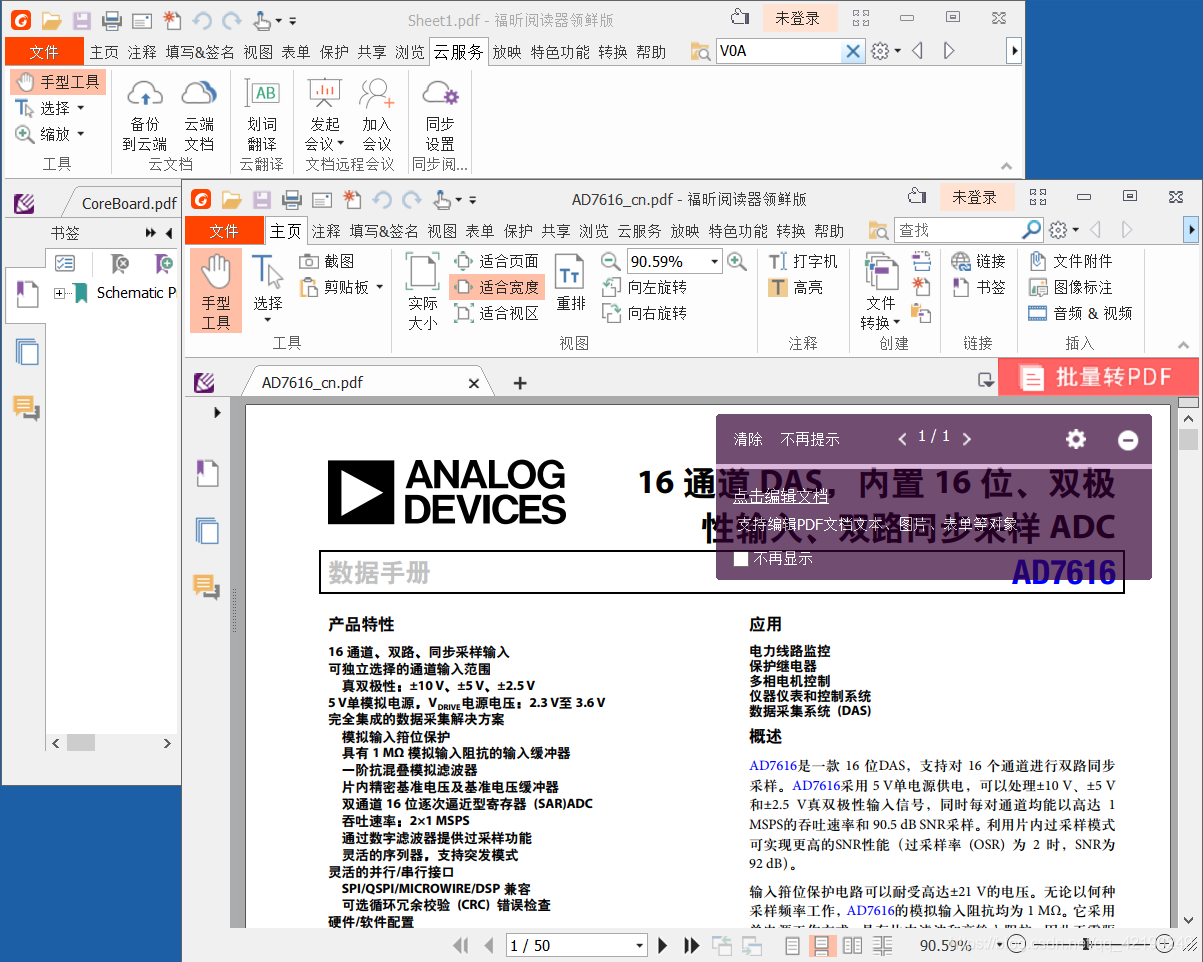
Task: Go to the next page in the status bar
Action: (662, 945)
